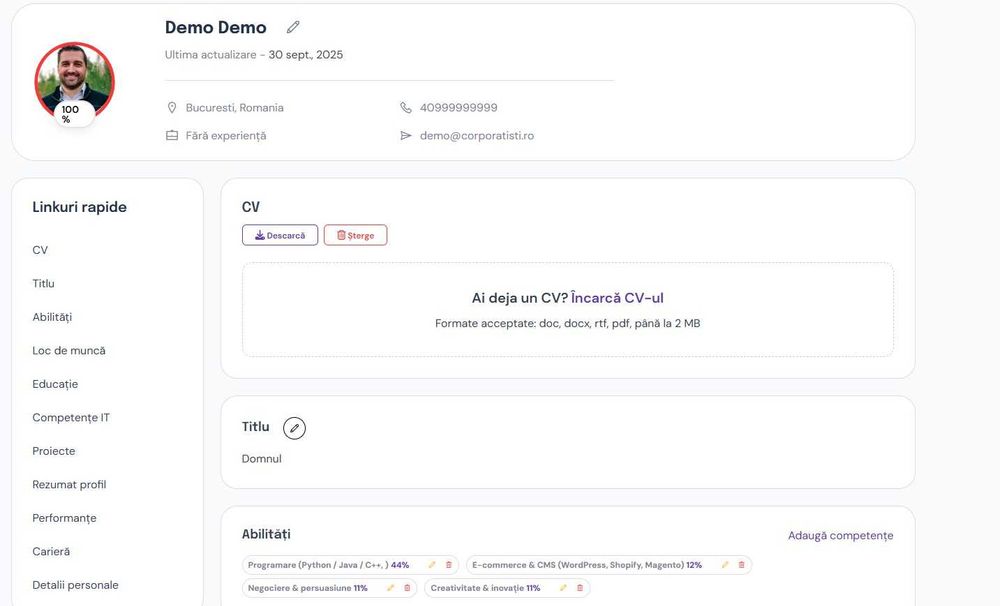Delete the Negociere & persuasiune skill
Screen dimensions: 1000x606
point(407,588)
